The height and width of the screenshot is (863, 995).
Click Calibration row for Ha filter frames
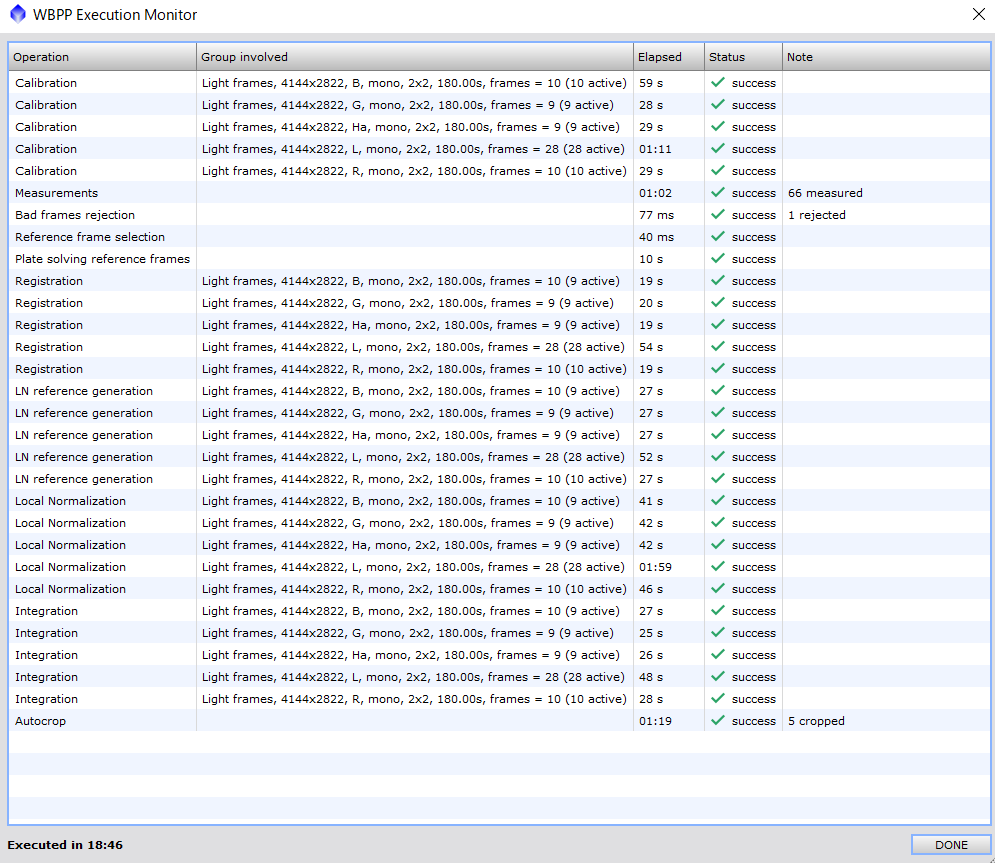coord(499,127)
